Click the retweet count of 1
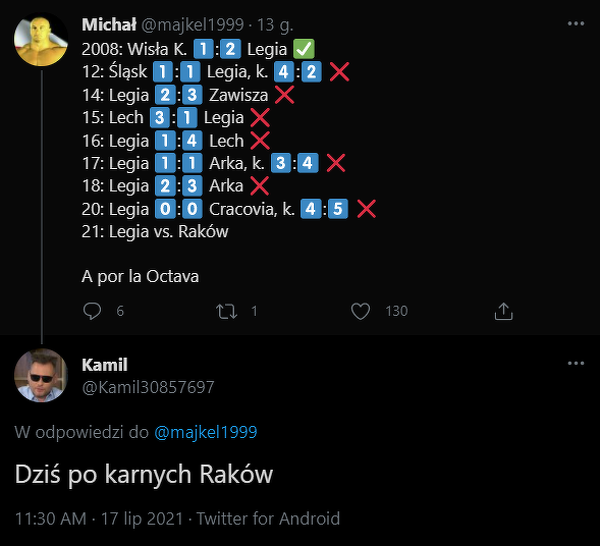Viewport: 600px width, 546px height. (x=254, y=311)
